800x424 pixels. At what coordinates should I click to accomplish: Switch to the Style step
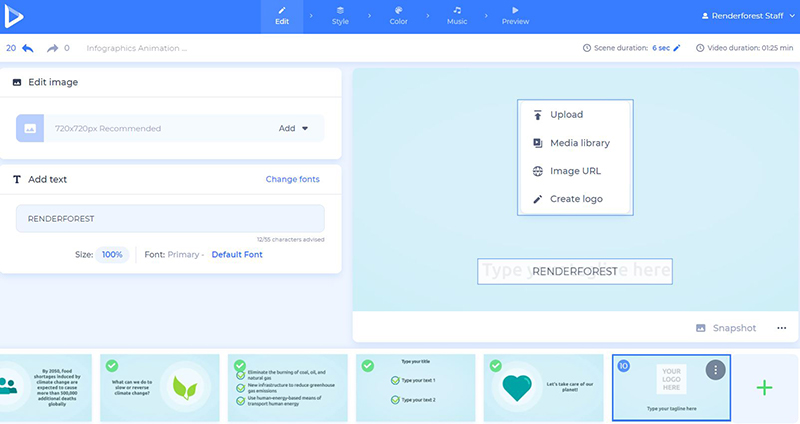point(340,16)
